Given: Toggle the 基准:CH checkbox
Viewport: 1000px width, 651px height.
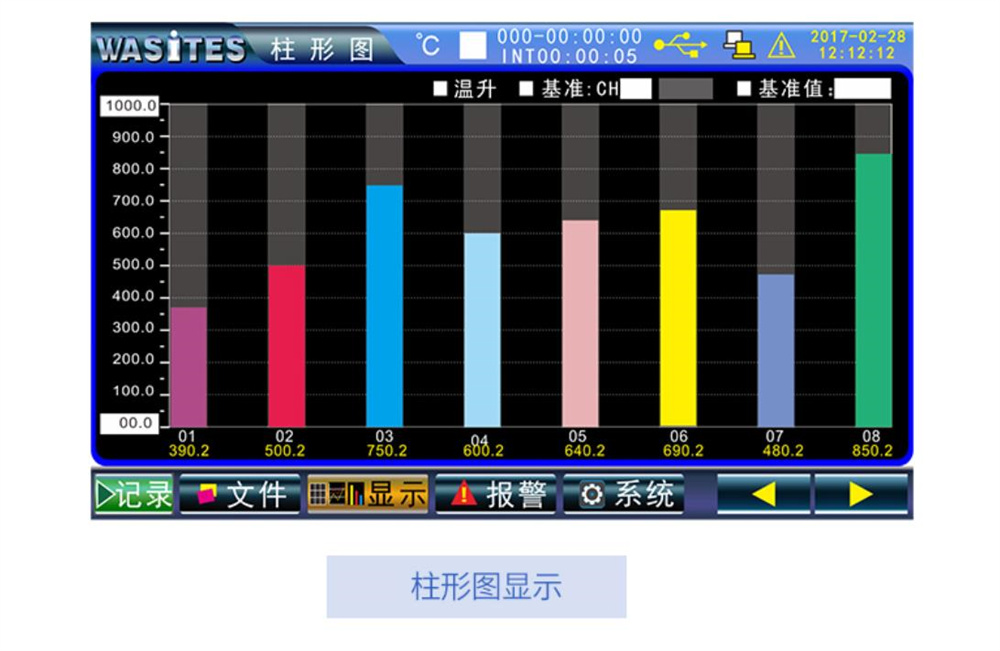Looking at the screenshot, I should [x=526, y=89].
